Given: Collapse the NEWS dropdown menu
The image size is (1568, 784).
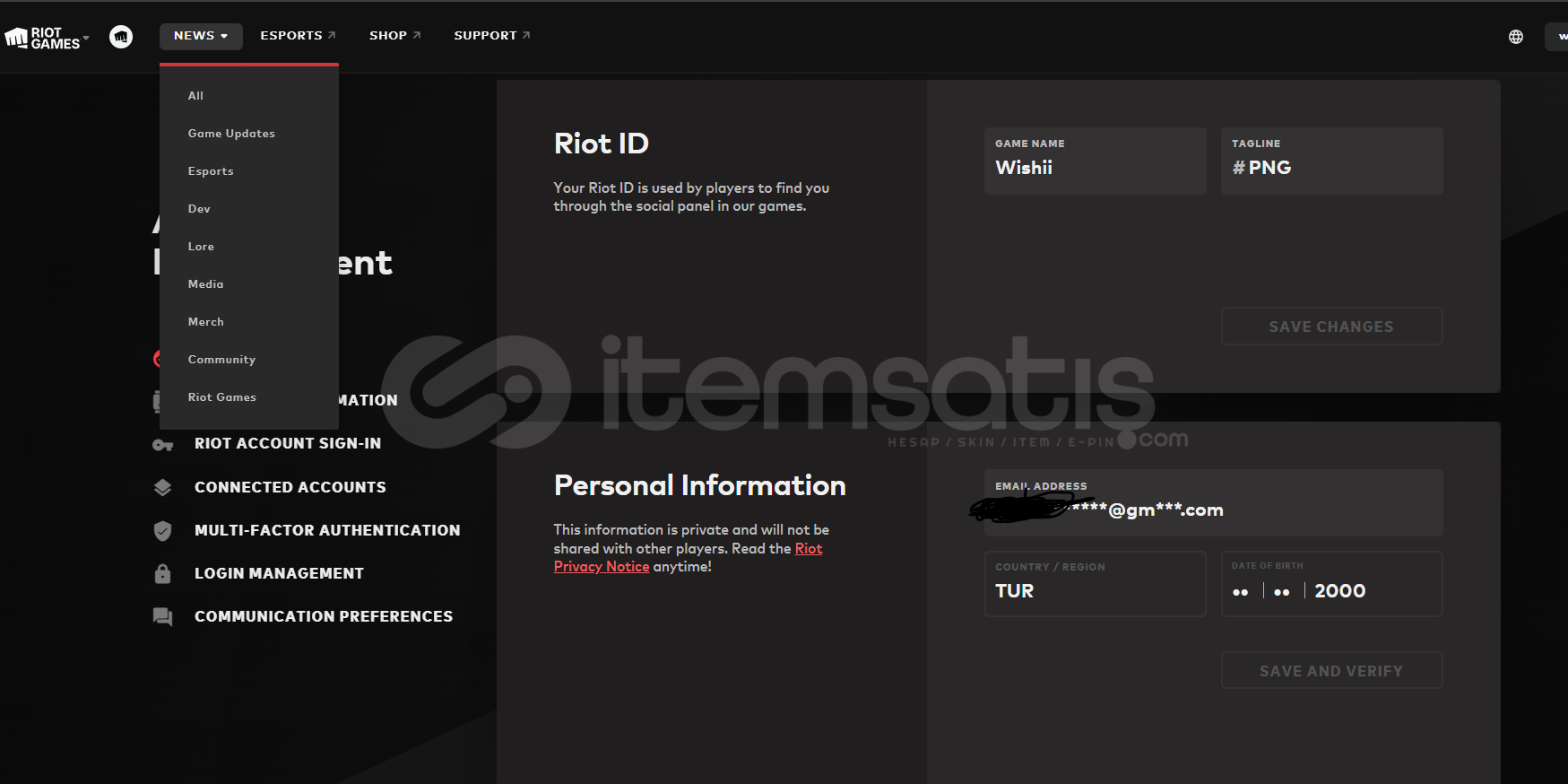Looking at the screenshot, I should (x=201, y=36).
